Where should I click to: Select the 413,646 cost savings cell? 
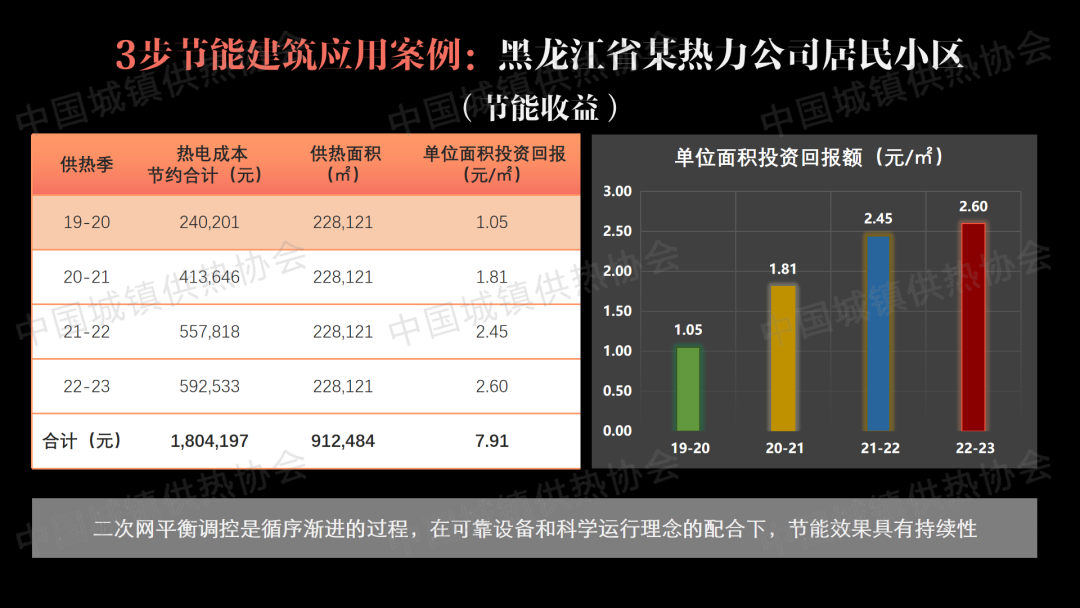click(x=210, y=277)
